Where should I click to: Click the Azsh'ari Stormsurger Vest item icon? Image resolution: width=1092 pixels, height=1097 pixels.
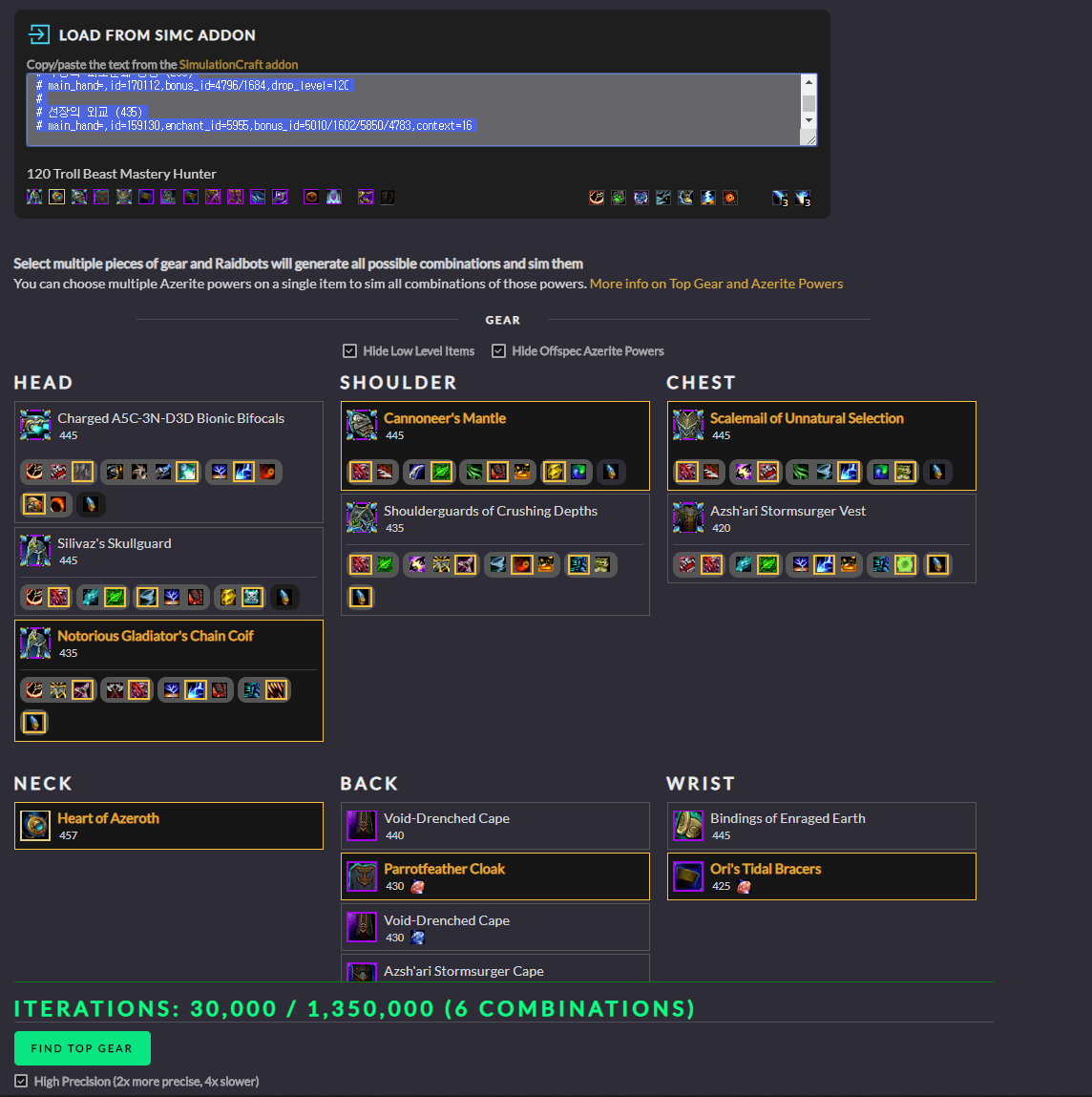tap(688, 517)
